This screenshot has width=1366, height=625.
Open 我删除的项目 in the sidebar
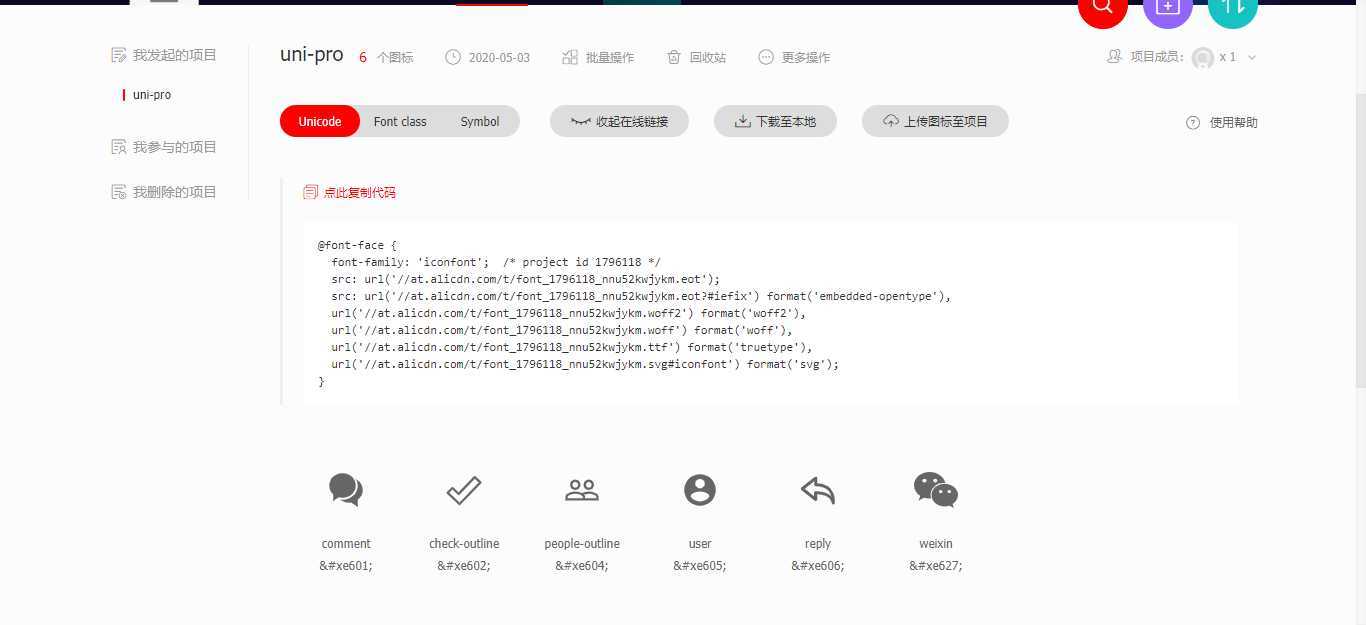[x=164, y=192]
